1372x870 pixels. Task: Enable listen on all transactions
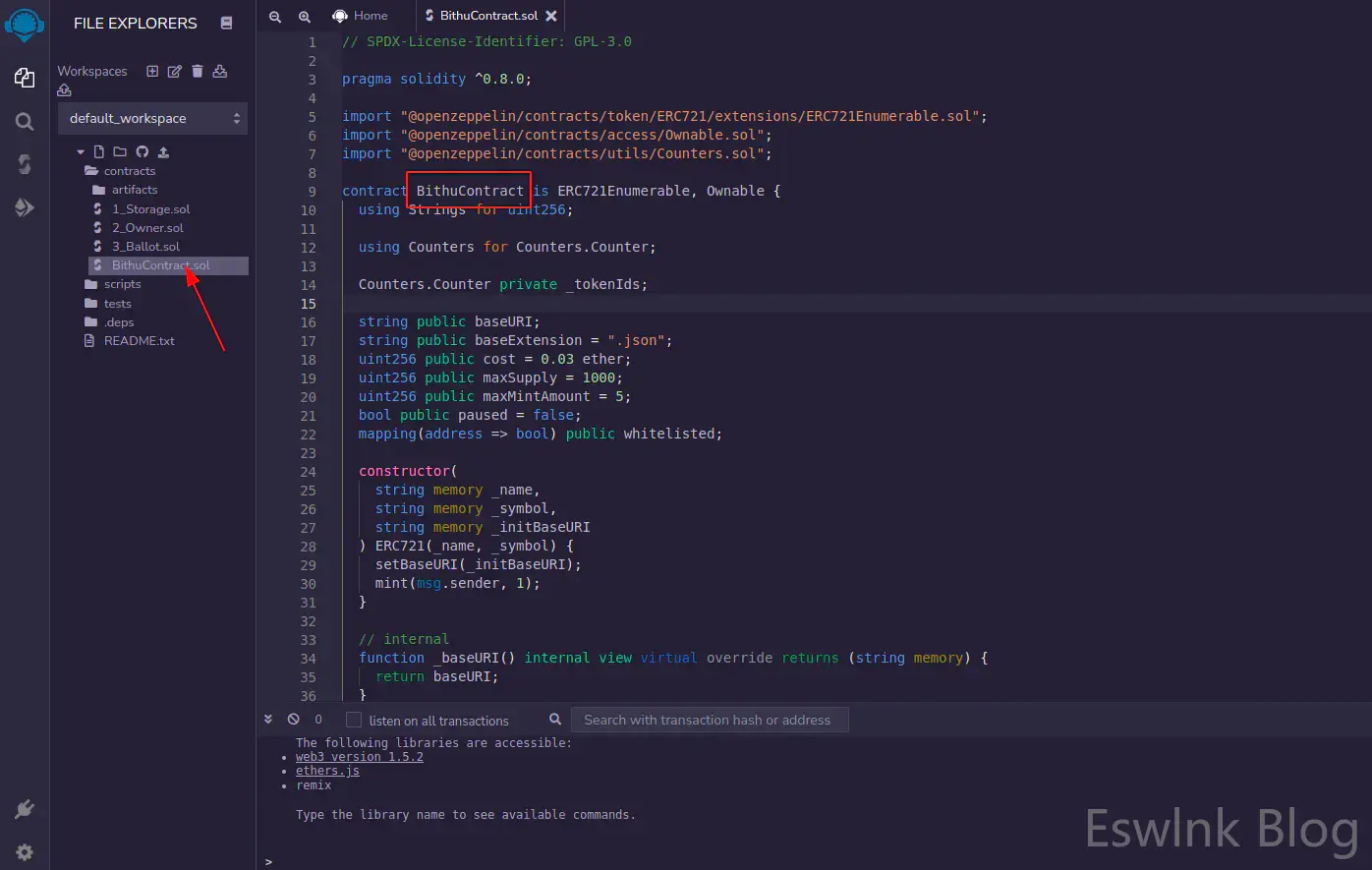pyautogui.click(x=354, y=720)
